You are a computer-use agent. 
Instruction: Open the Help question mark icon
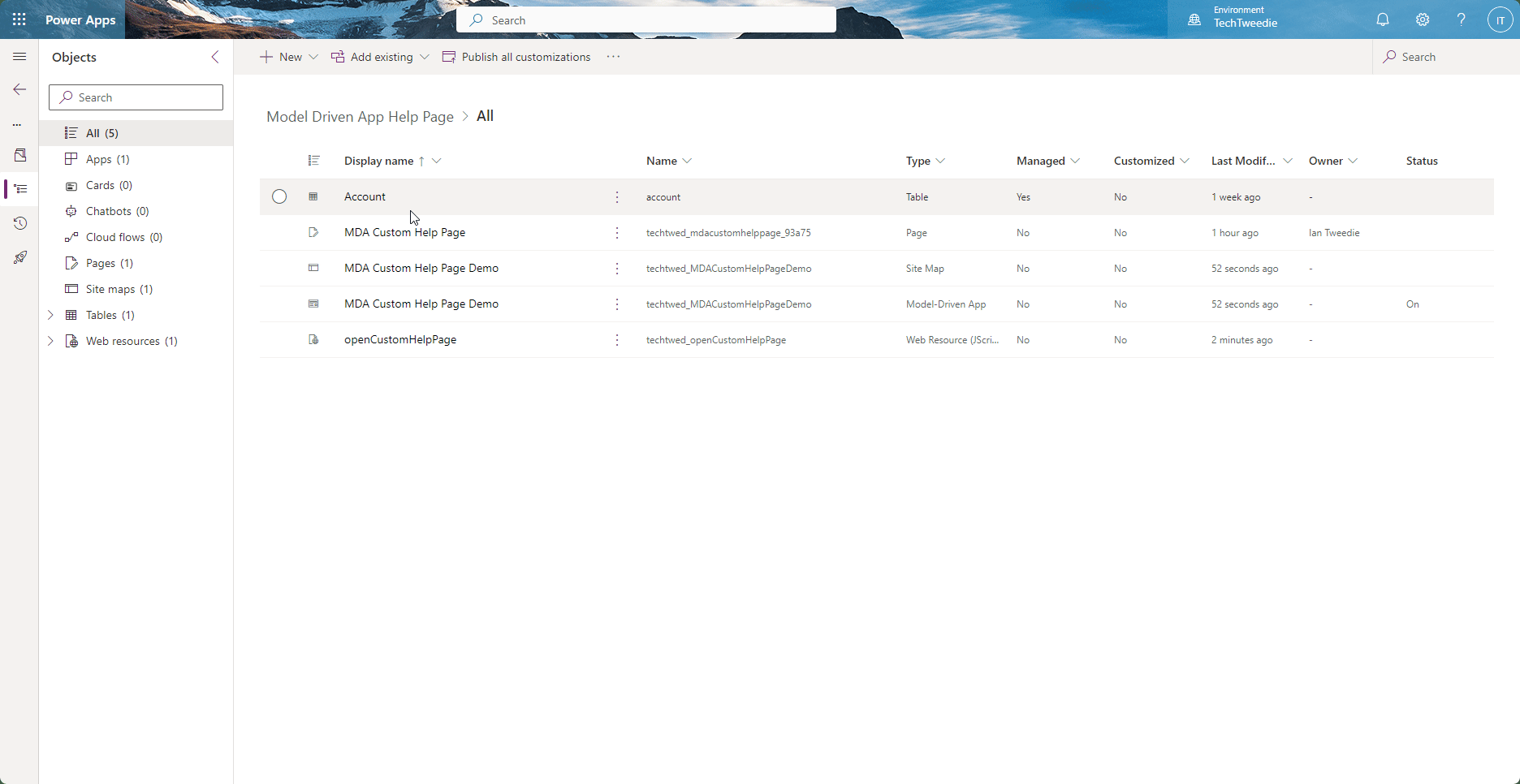click(1461, 19)
